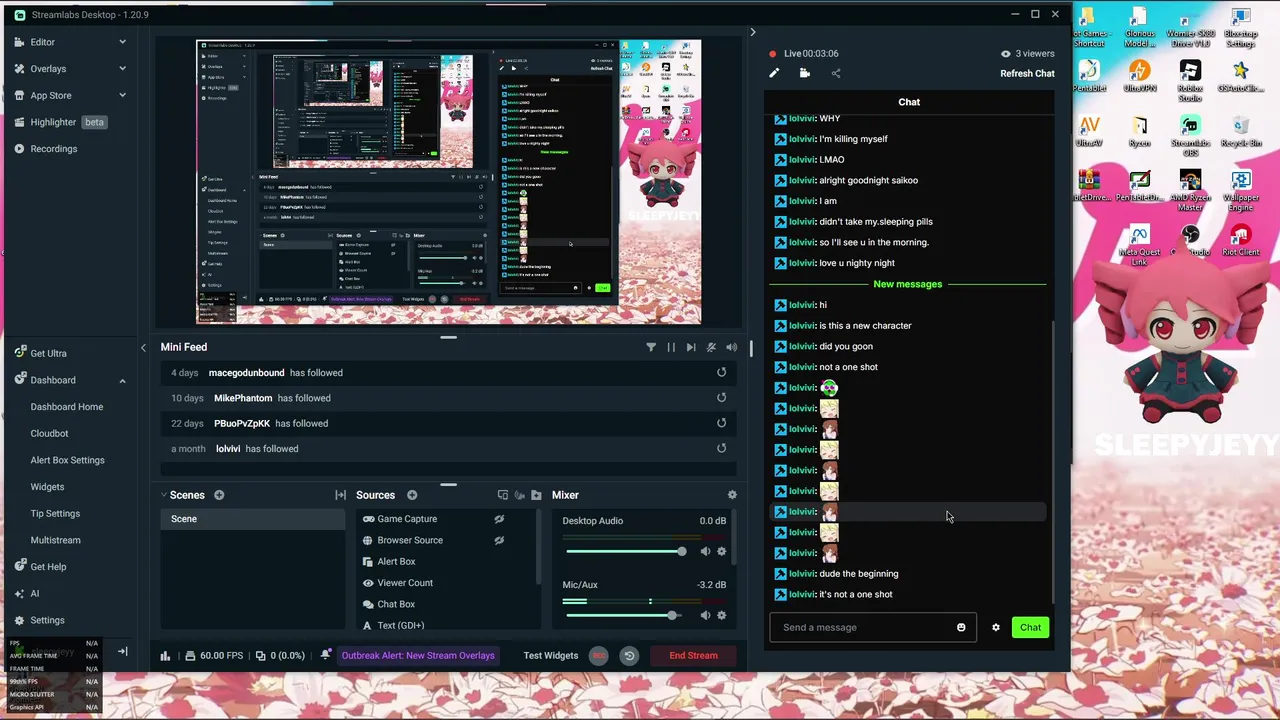The height and width of the screenshot is (720, 1280).
Task: Open performance stats bar chart icon
Action: [x=165, y=656]
